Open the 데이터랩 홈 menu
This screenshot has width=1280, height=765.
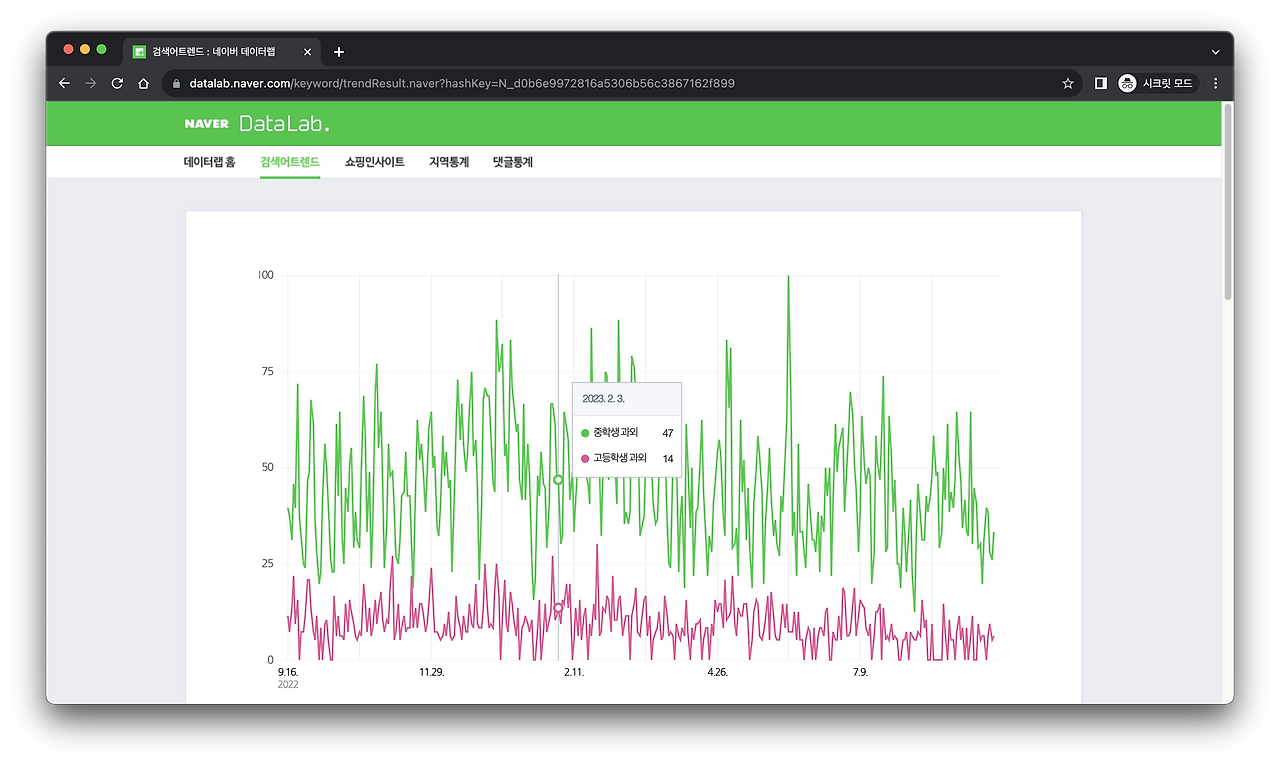coord(210,161)
